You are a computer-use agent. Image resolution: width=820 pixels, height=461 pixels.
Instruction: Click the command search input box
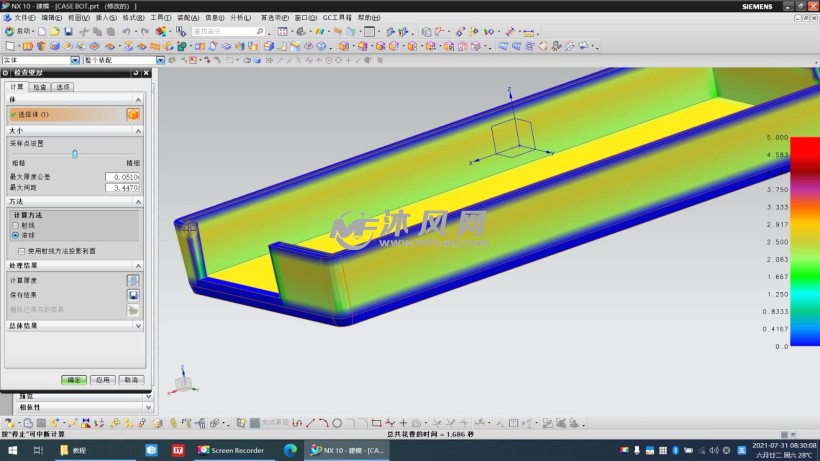coord(228,31)
